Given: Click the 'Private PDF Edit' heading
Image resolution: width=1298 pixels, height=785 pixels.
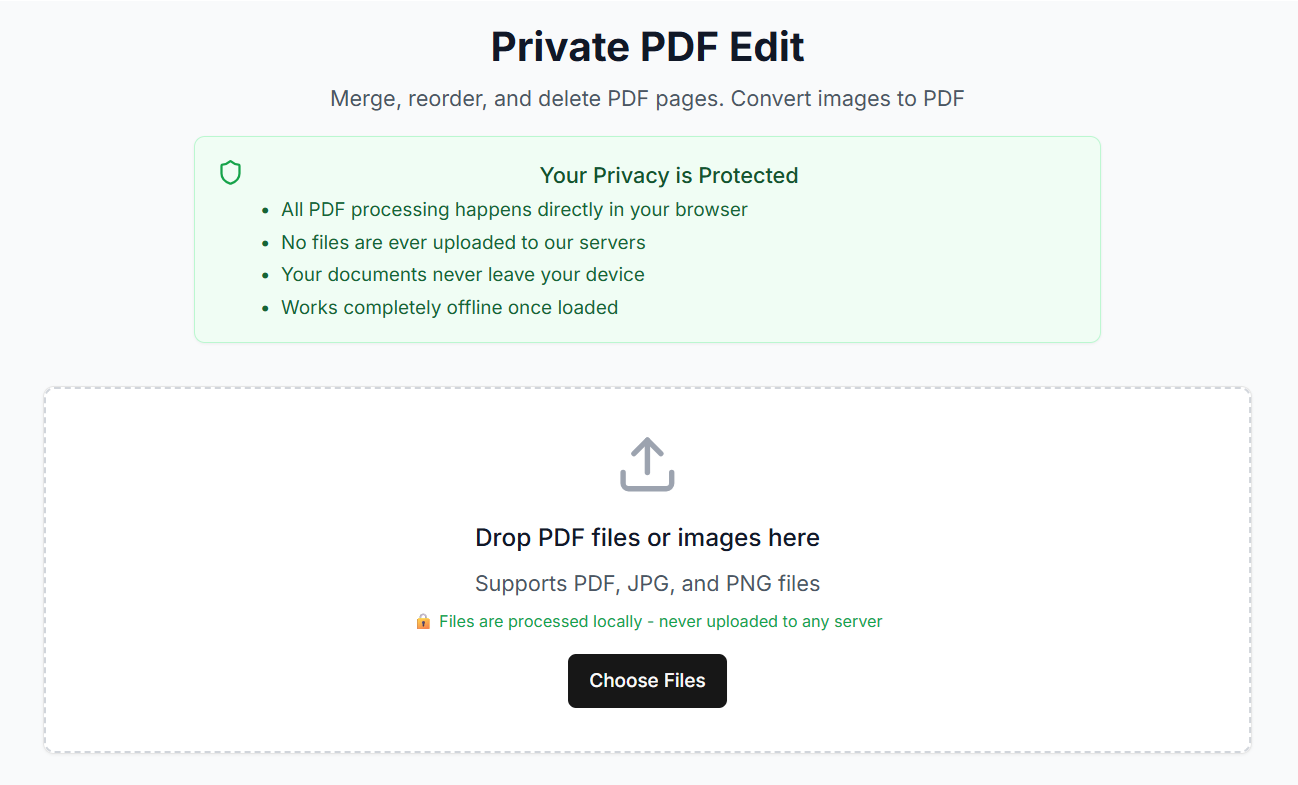Looking at the screenshot, I should (x=647, y=46).
